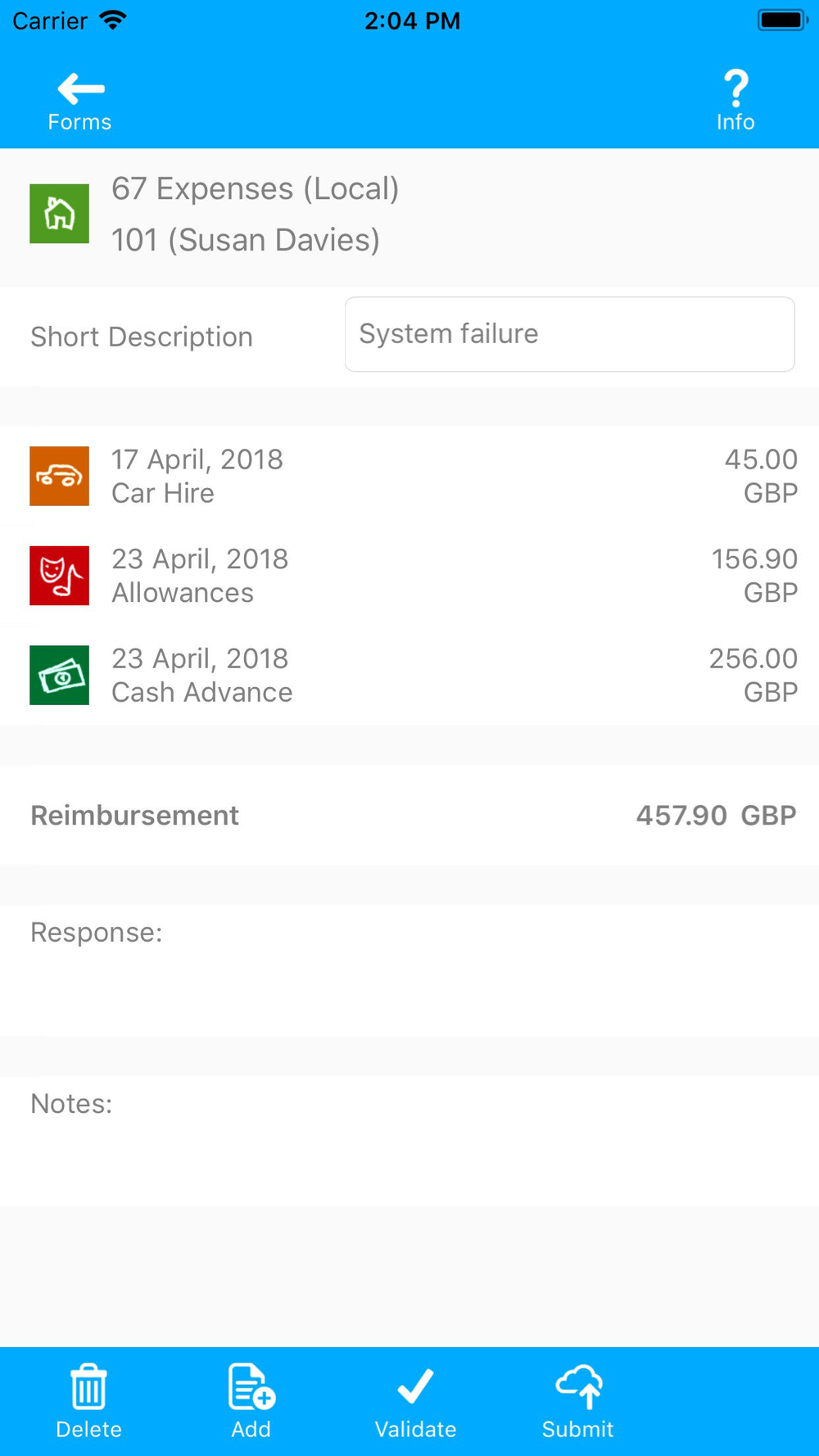This screenshot has width=819, height=1456.
Task: Tap the red Allowances masks icon
Action: pos(60,576)
